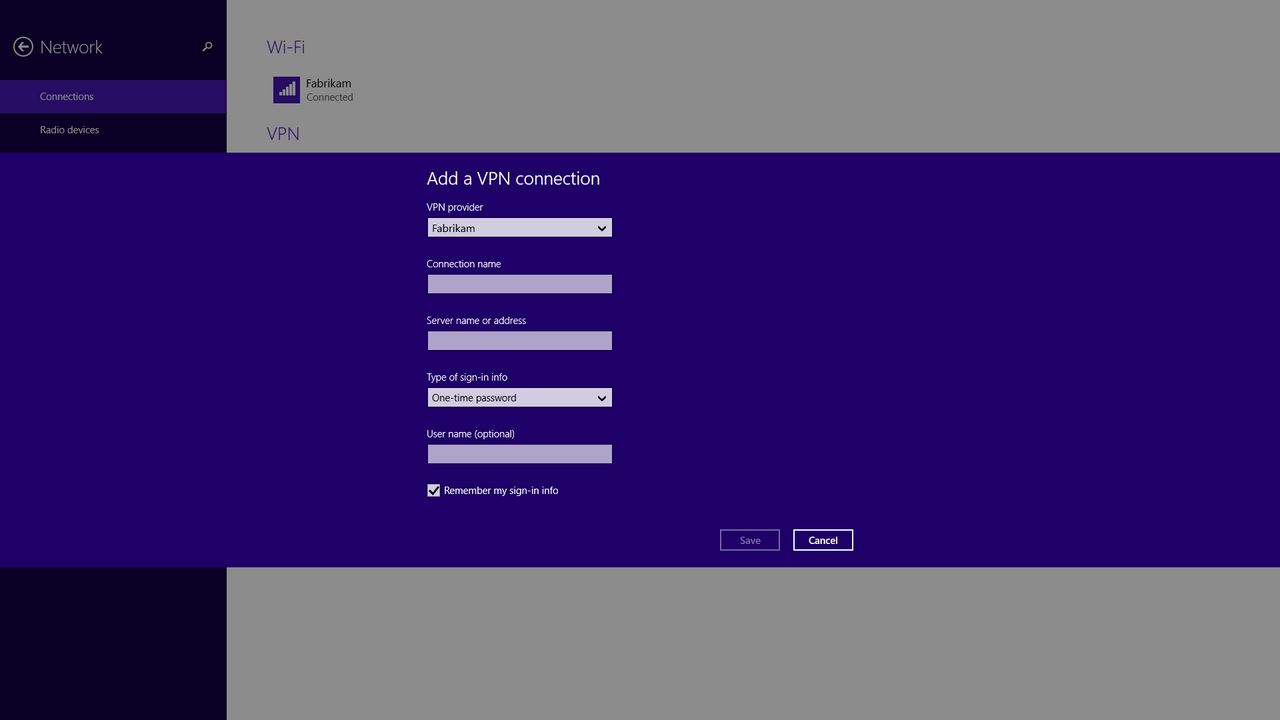Select the Fabrikam Connected network entry
Image resolution: width=1280 pixels, height=720 pixels.
click(x=314, y=90)
